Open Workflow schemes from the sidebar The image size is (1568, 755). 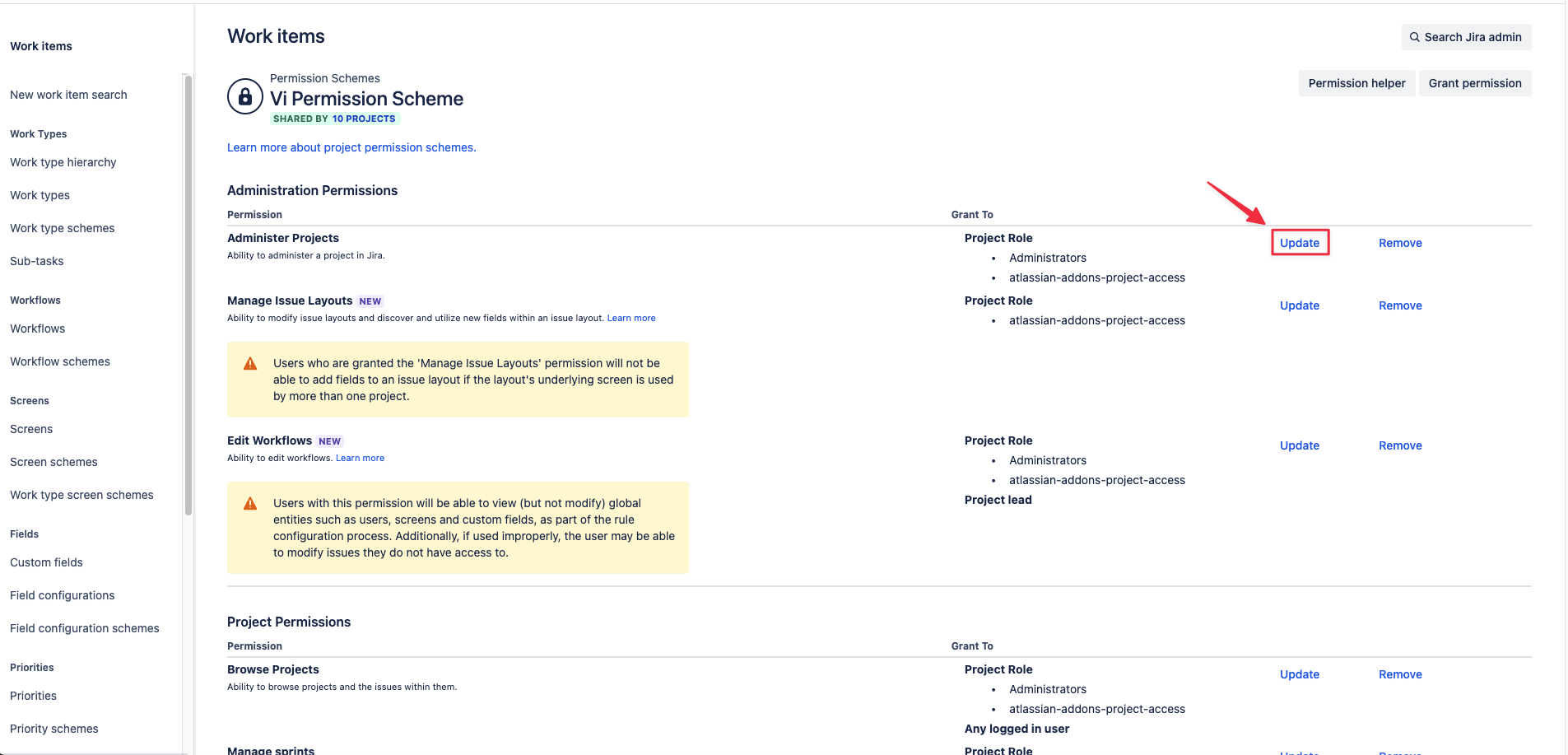(x=59, y=361)
